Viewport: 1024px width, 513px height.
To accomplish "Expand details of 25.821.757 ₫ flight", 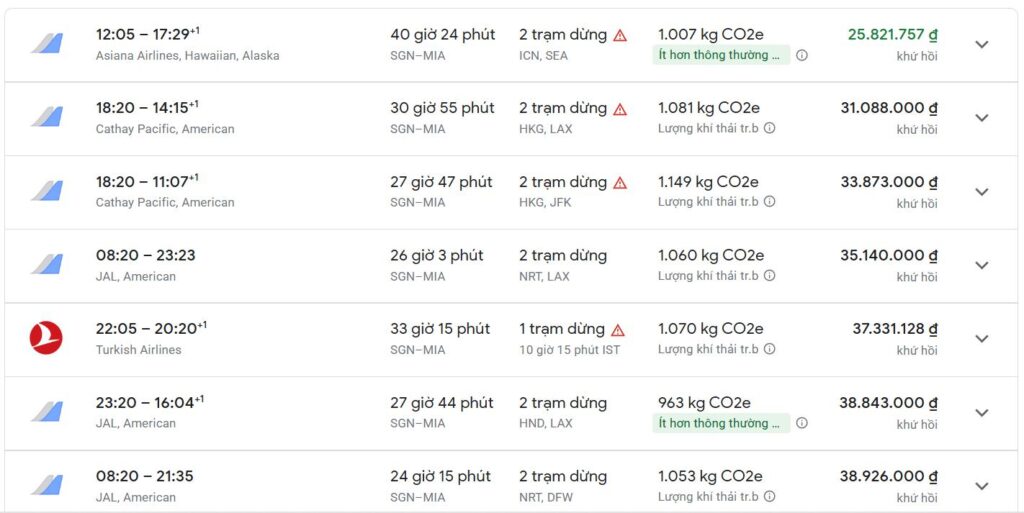I will click(x=981, y=45).
